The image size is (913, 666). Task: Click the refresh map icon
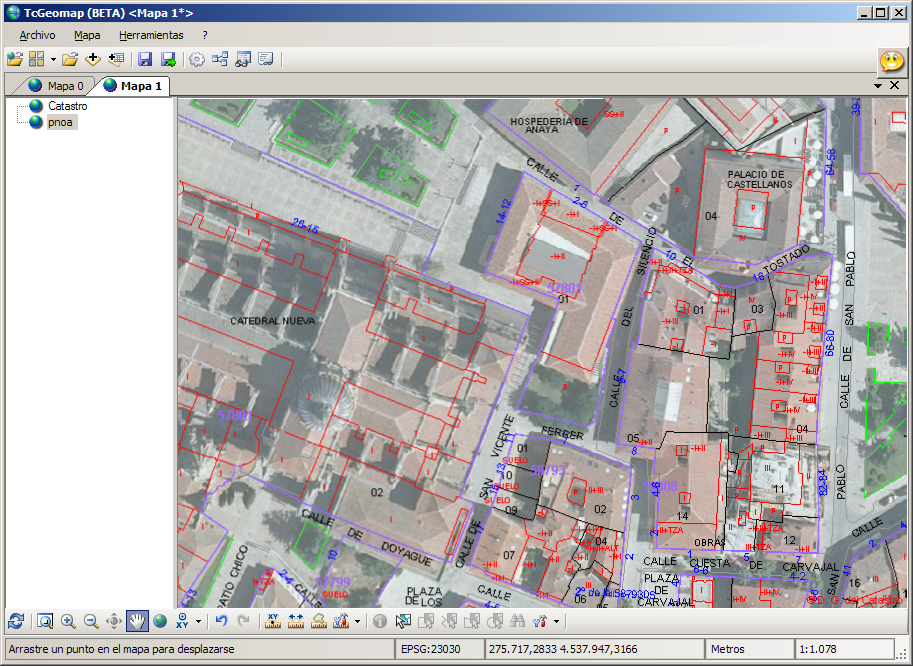(x=15, y=621)
